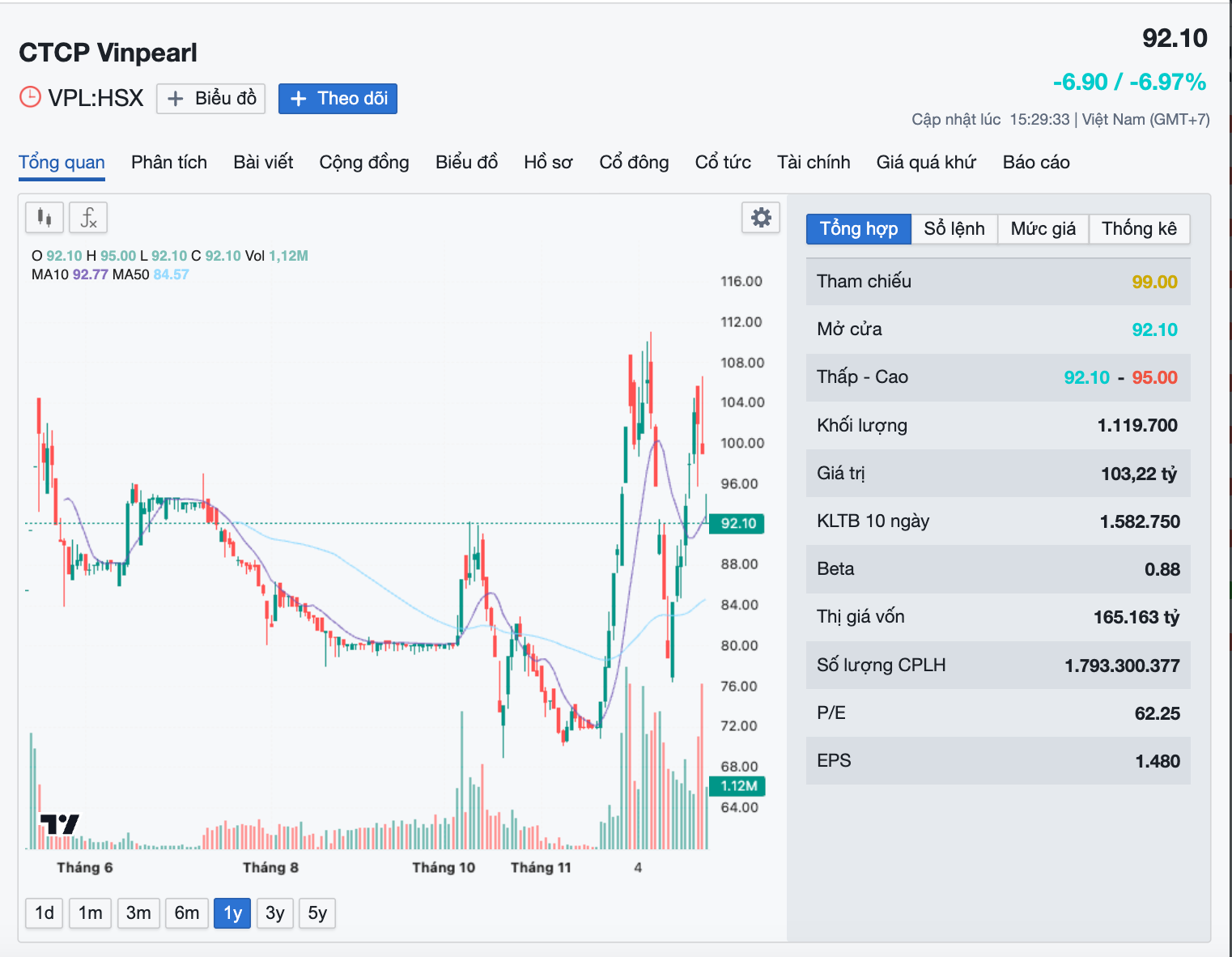The height and width of the screenshot is (957, 1232).
Task: Click the Vol 1,12M legend text
Action: (276, 256)
